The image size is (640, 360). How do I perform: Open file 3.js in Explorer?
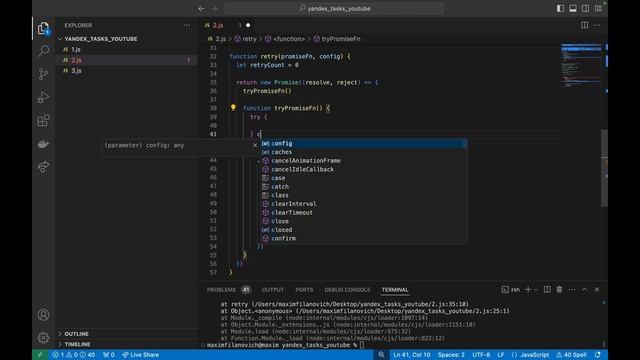127,71
